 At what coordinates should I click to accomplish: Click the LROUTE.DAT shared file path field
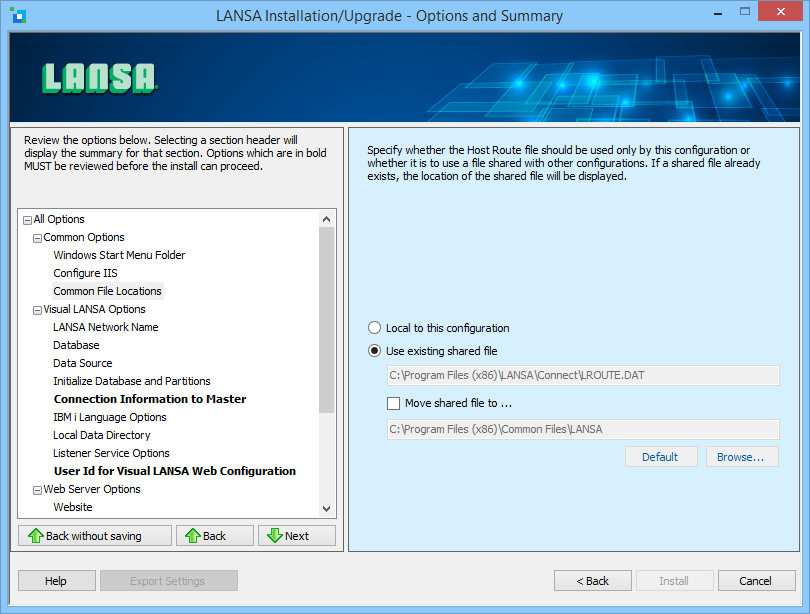coord(583,375)
